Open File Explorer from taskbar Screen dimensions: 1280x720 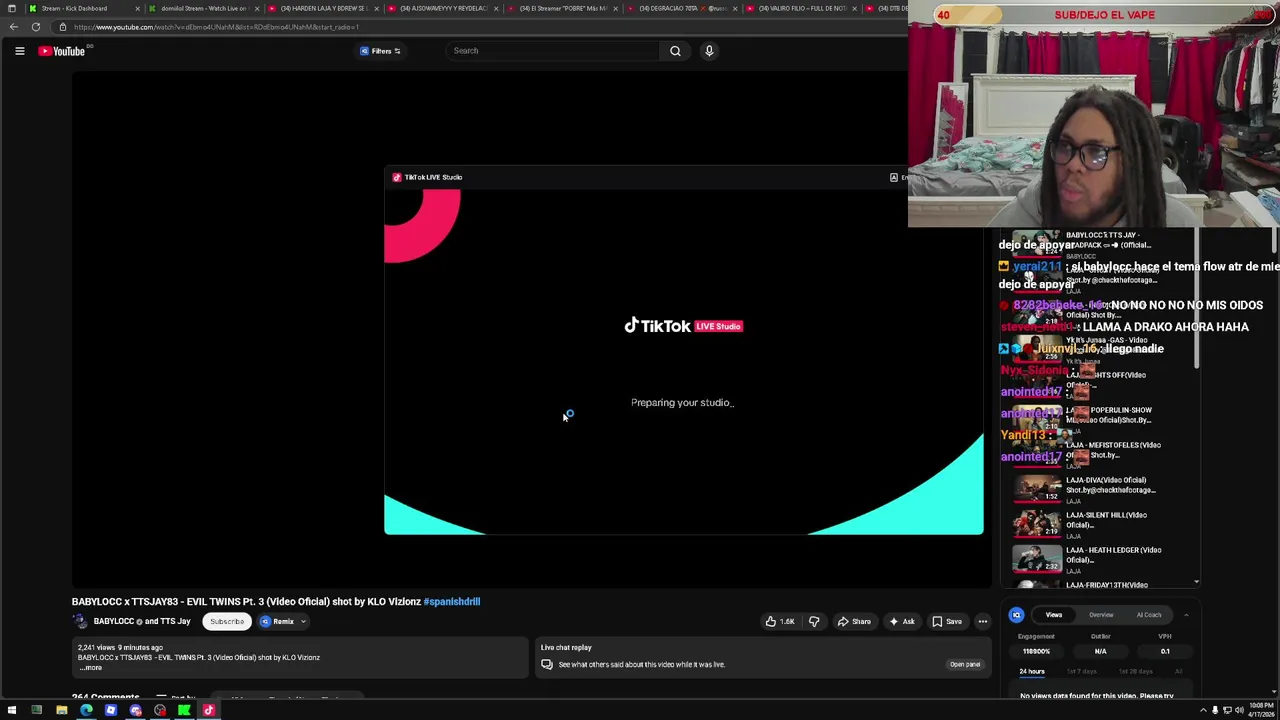[x=61, y=711]
